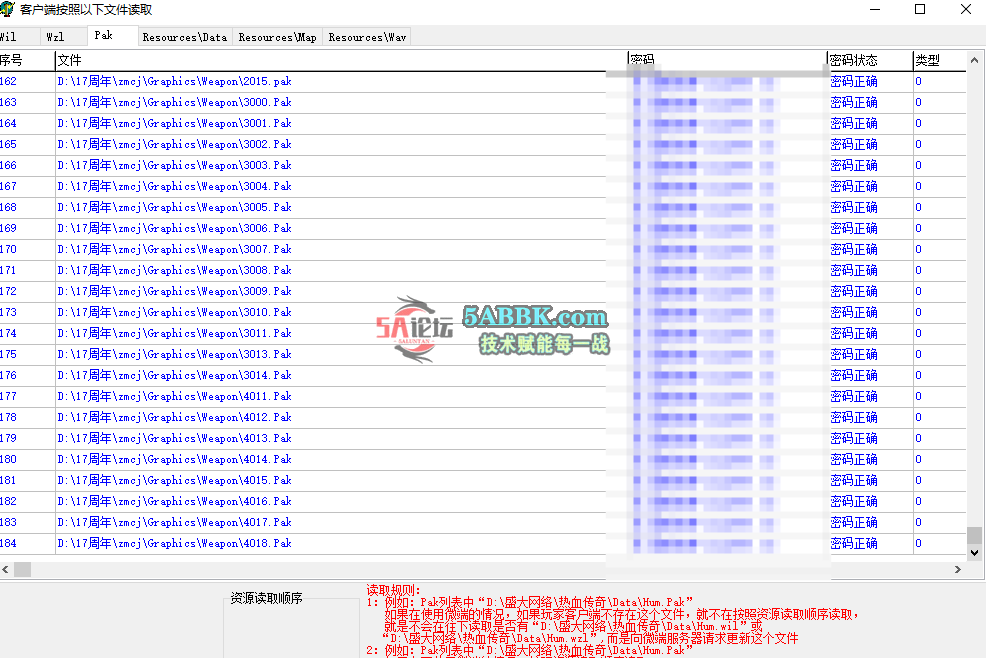Click 密码正确 status in row 163
Image resolution: width=986 pixels, height=658 pixels.
click(x=853, y=102)
